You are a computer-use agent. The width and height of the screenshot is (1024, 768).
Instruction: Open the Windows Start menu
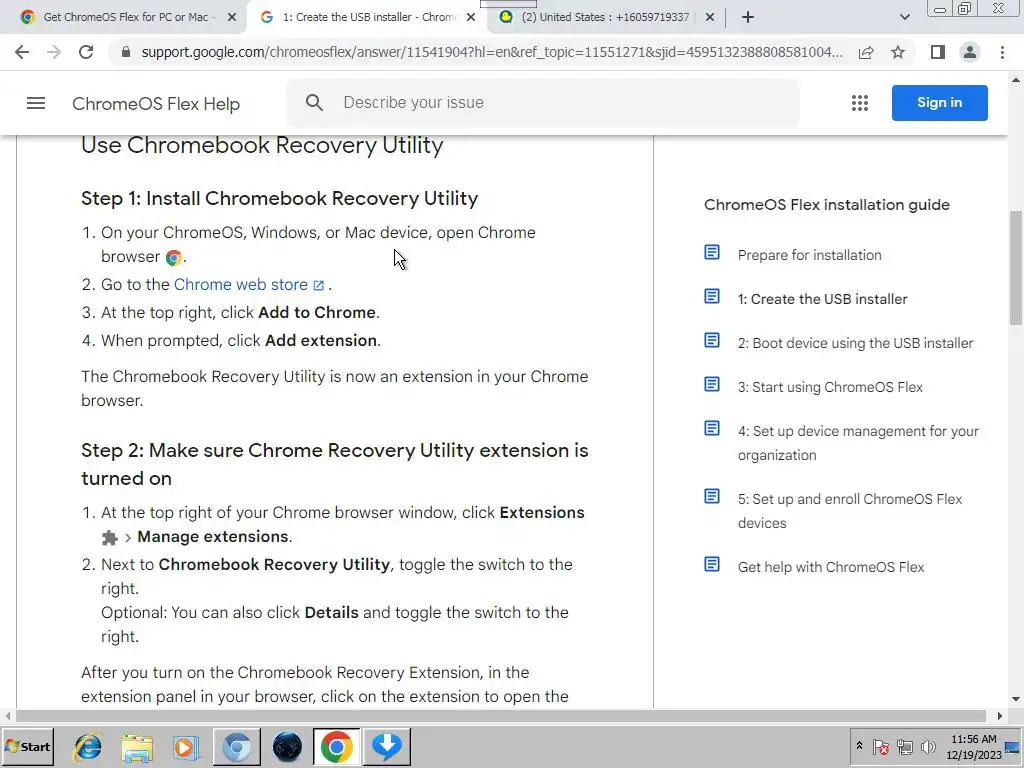(x=27, y=746)
